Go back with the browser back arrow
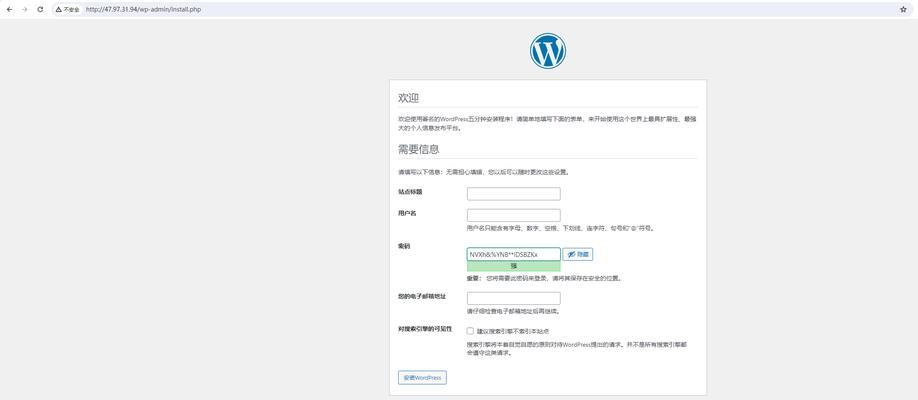Screen dimensions: 918x400 tap(9, 9)
